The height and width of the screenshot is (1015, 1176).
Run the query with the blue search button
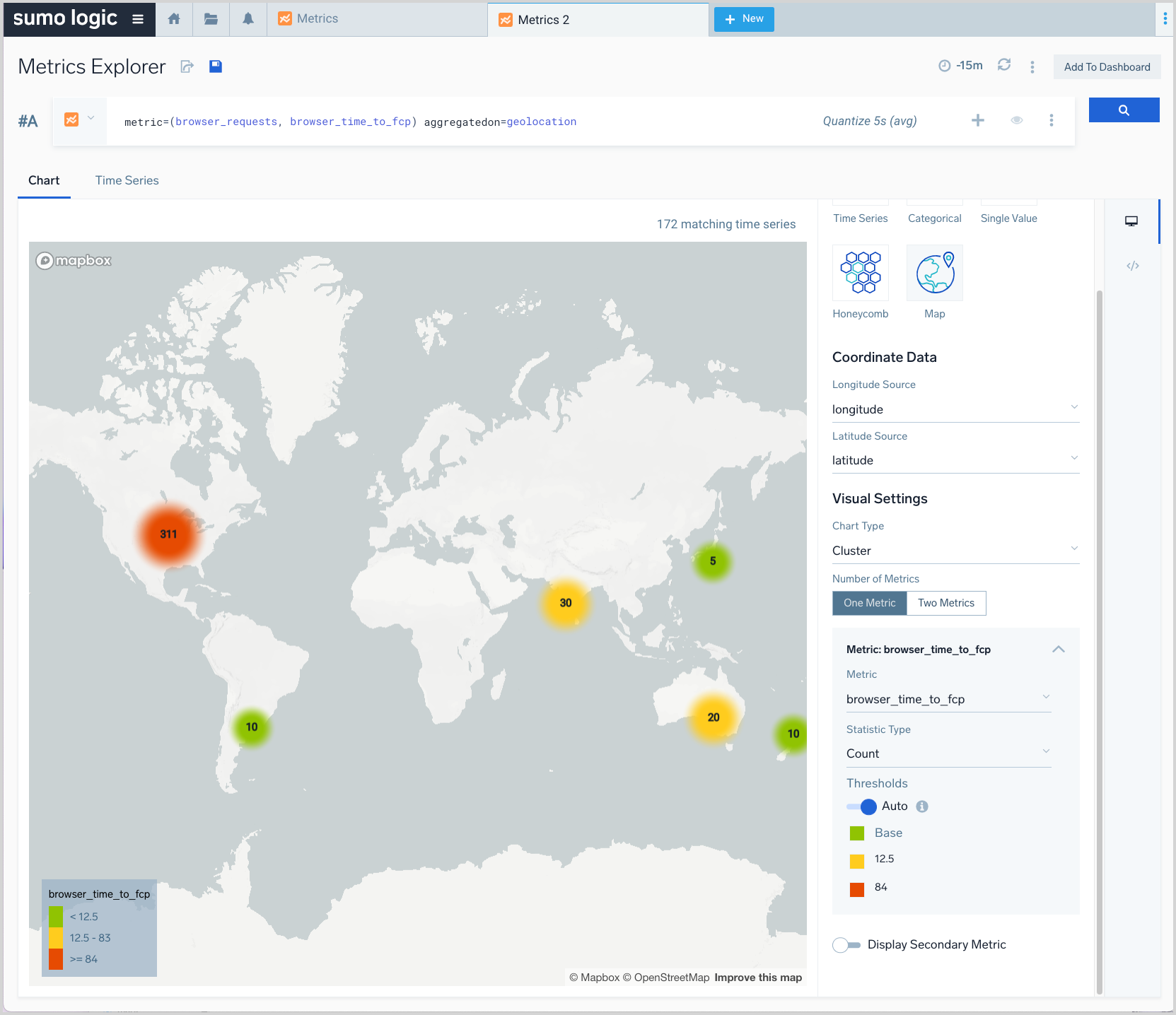click(1124, 110)
